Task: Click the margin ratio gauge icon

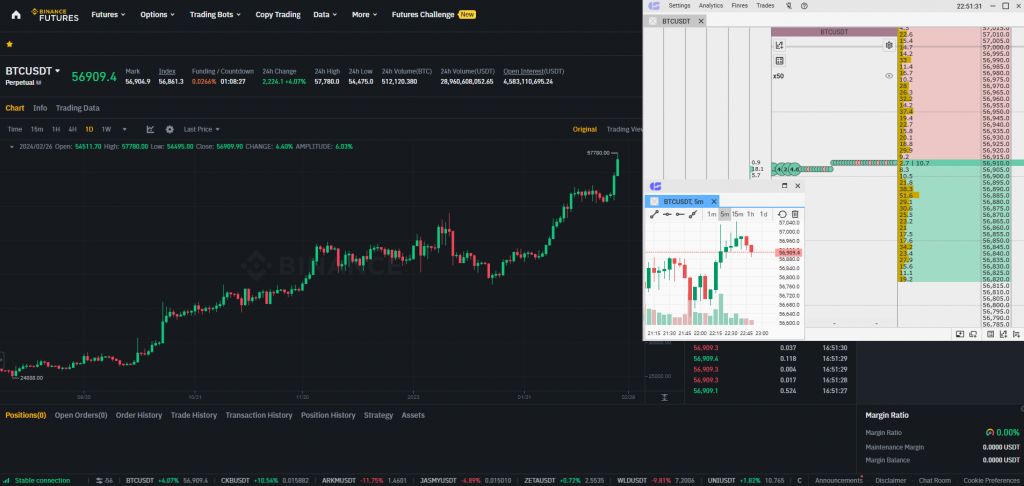Action: pyautogui.click(x=989, y=432)
